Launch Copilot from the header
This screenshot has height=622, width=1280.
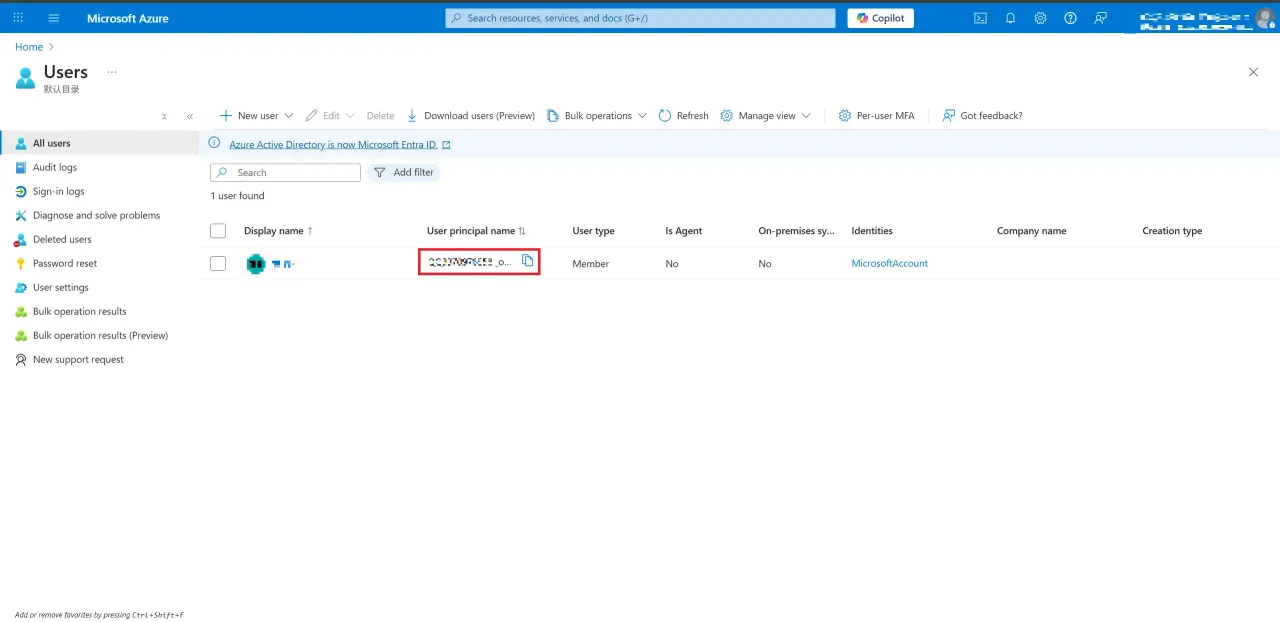coord(881,18)
